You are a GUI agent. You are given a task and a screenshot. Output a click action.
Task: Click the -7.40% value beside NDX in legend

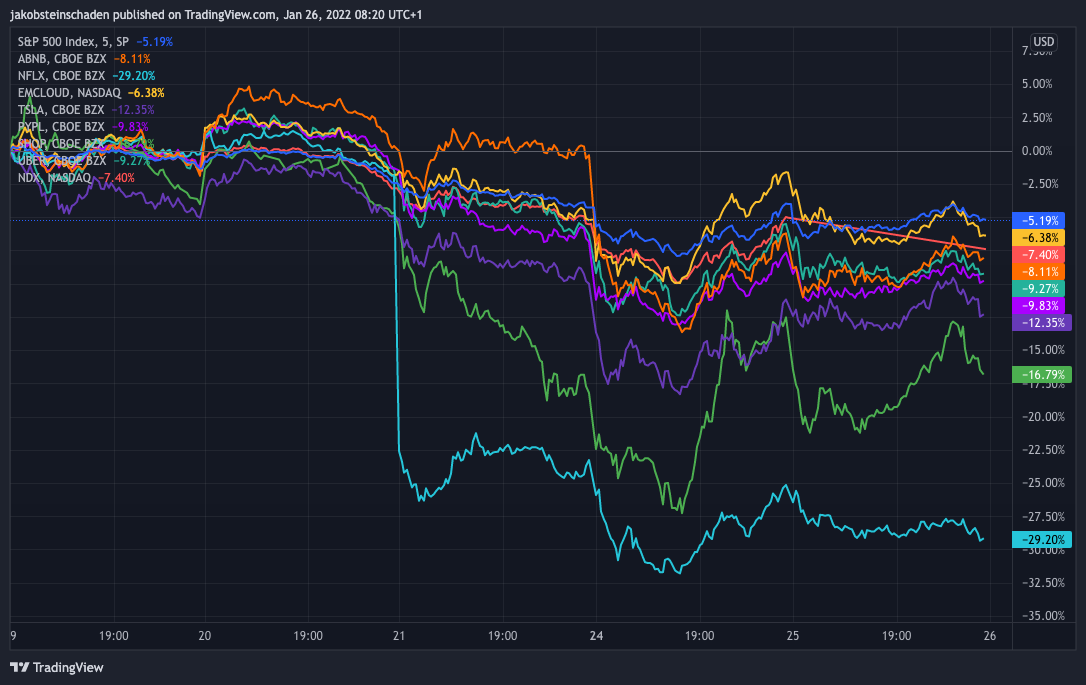[x=116, y=177]
